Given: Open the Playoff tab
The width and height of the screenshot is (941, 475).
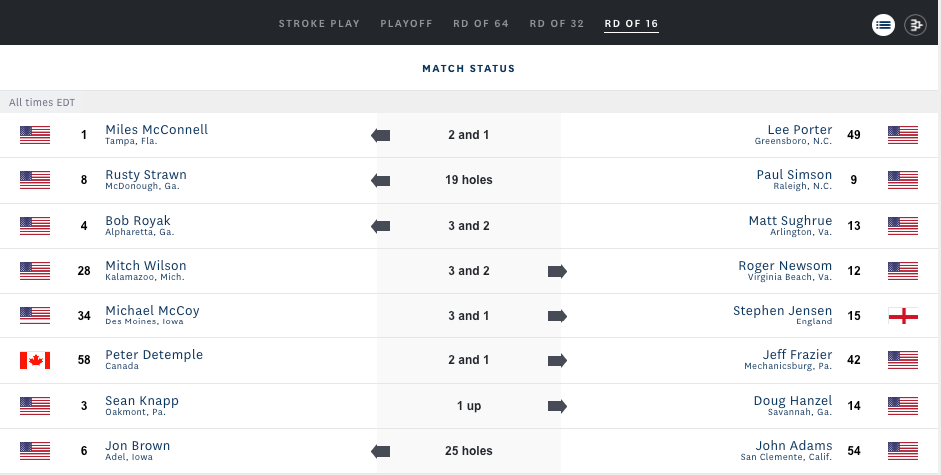Looking at the screenshot, I should coord(406,23).
